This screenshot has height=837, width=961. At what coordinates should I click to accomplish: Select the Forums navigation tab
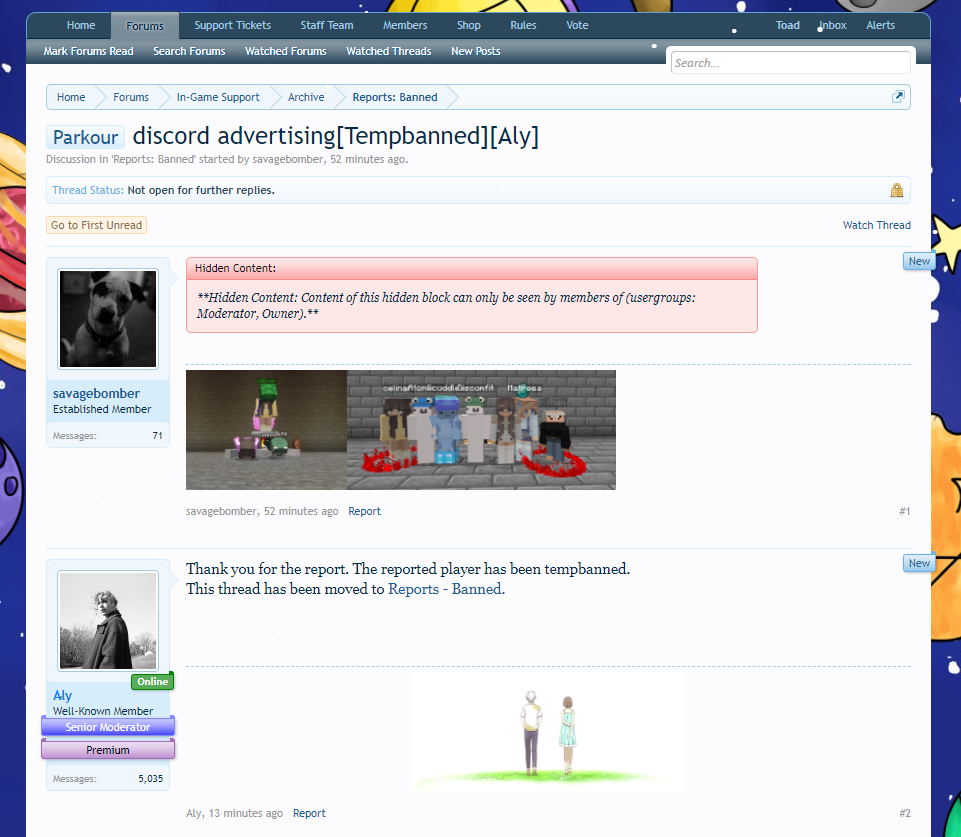tap(145, 26)
